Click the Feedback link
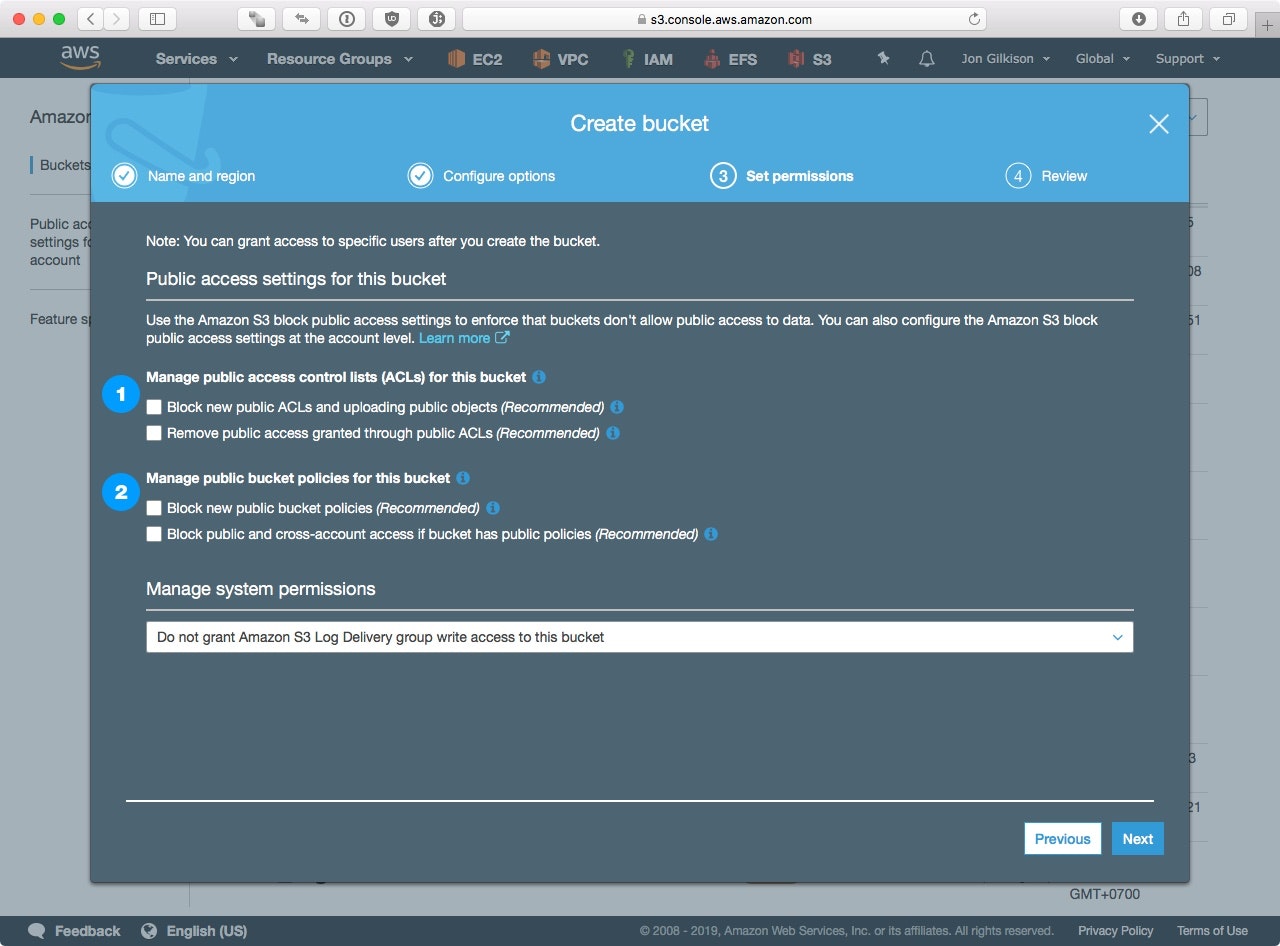The image size is (1280, 946). tap(87, 931)
